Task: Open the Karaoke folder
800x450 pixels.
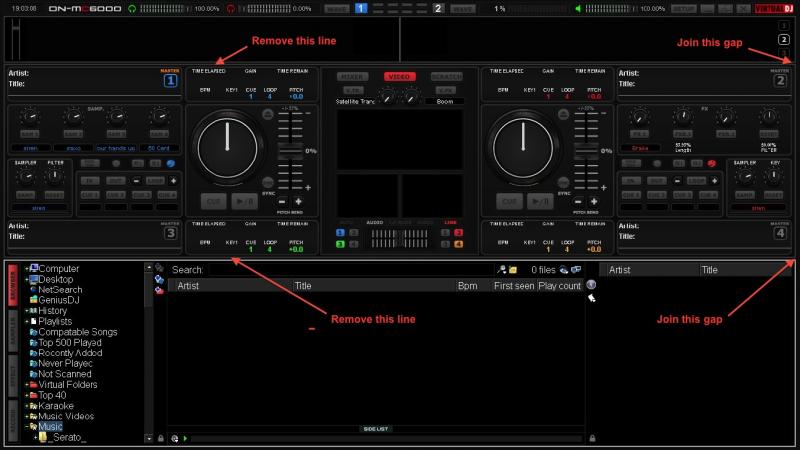Action: [56, 406]
